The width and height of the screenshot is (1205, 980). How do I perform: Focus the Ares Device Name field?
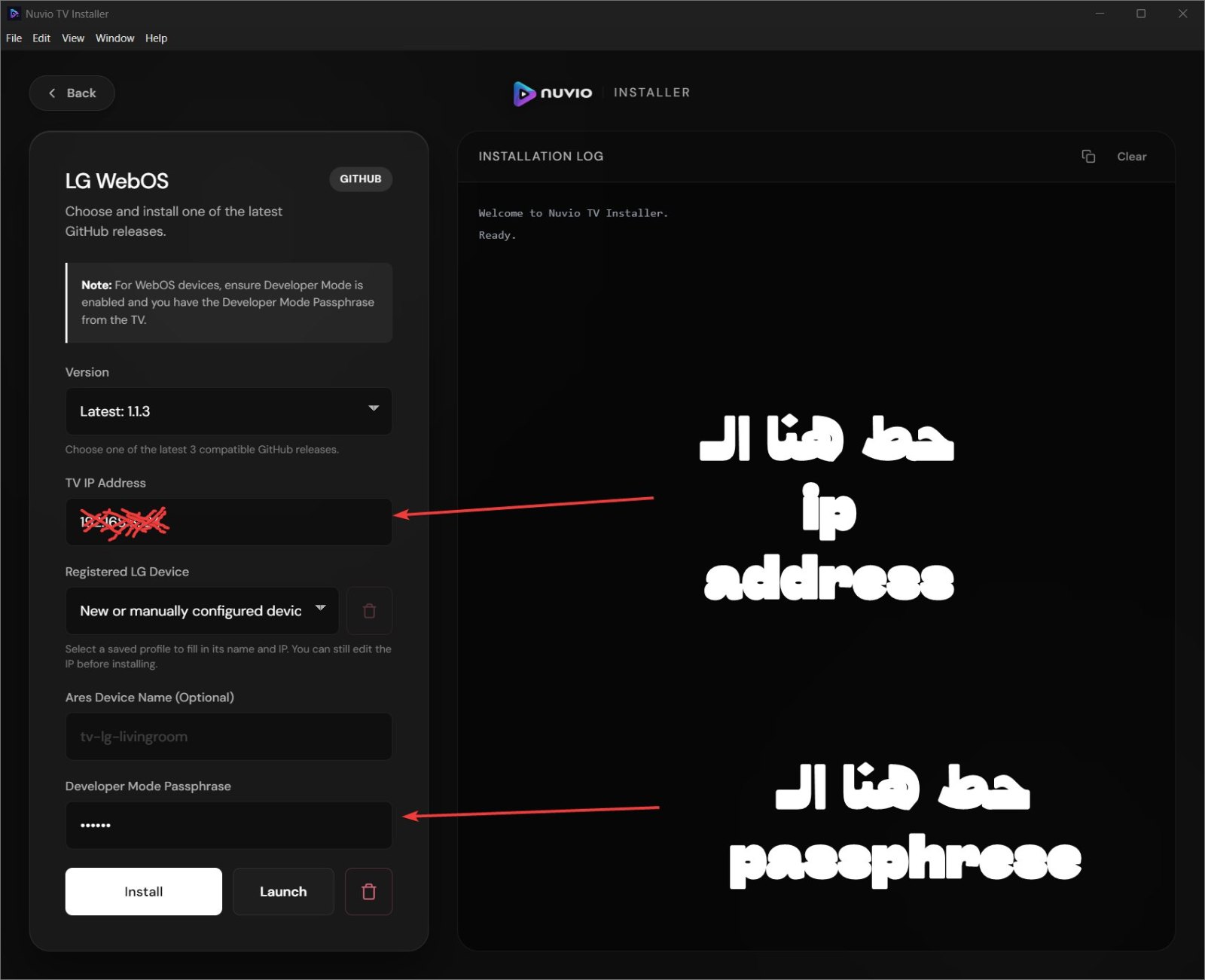coord(228,736)
